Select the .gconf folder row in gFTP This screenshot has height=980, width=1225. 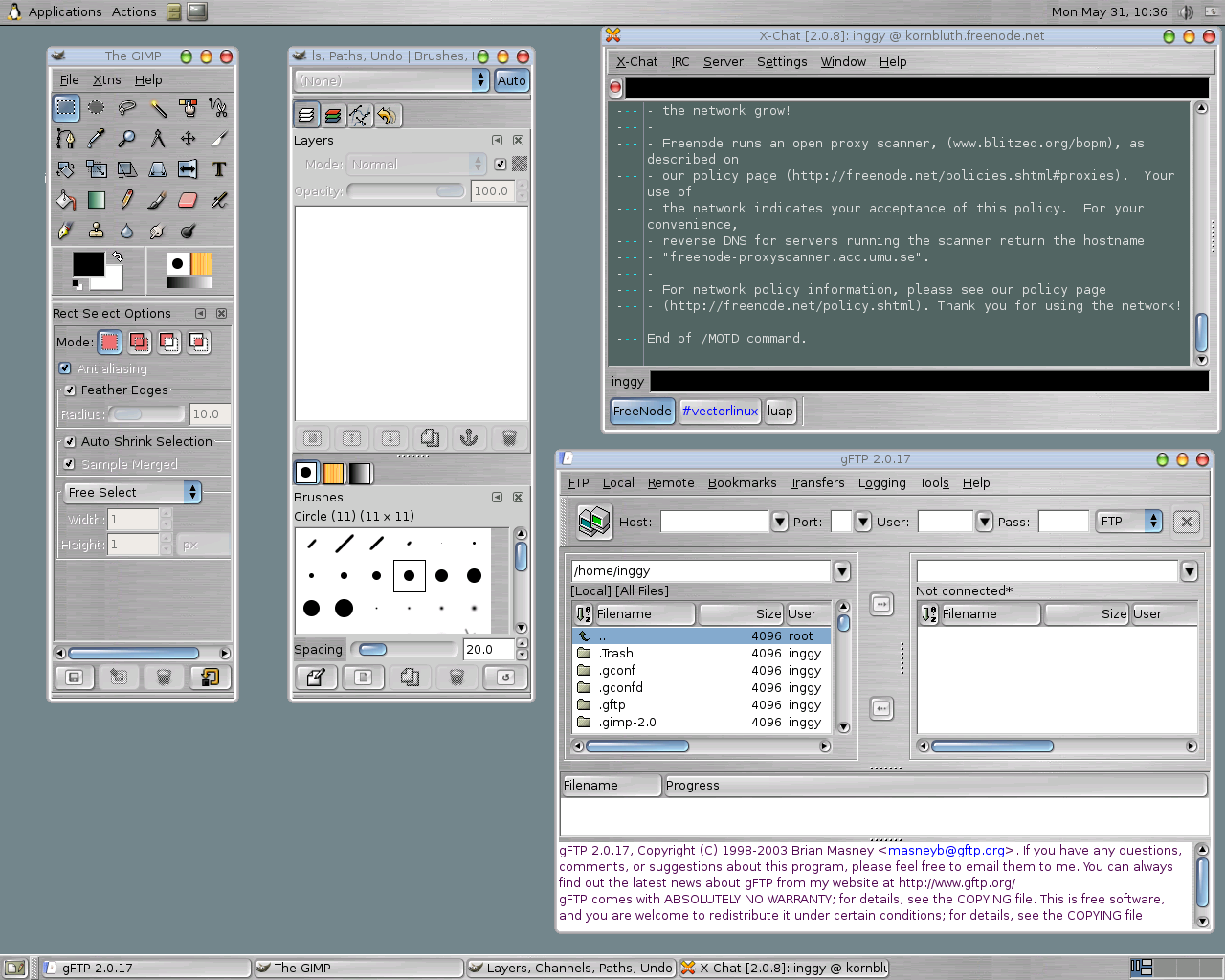point(701,671)
